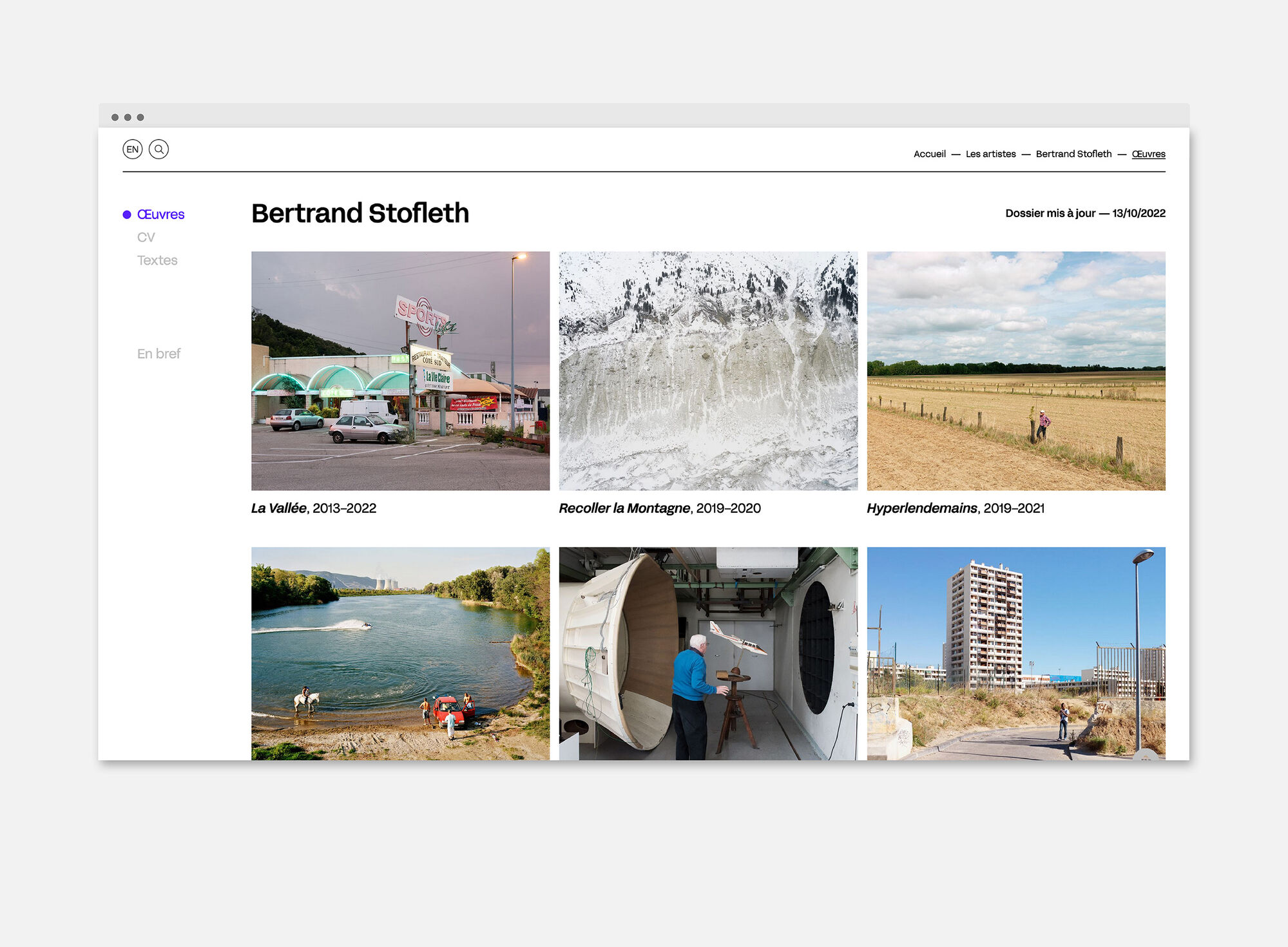Open the search icon in the header
This screenshot has width=1288, height=947.
pyautogui.click(x=160, y=149)
